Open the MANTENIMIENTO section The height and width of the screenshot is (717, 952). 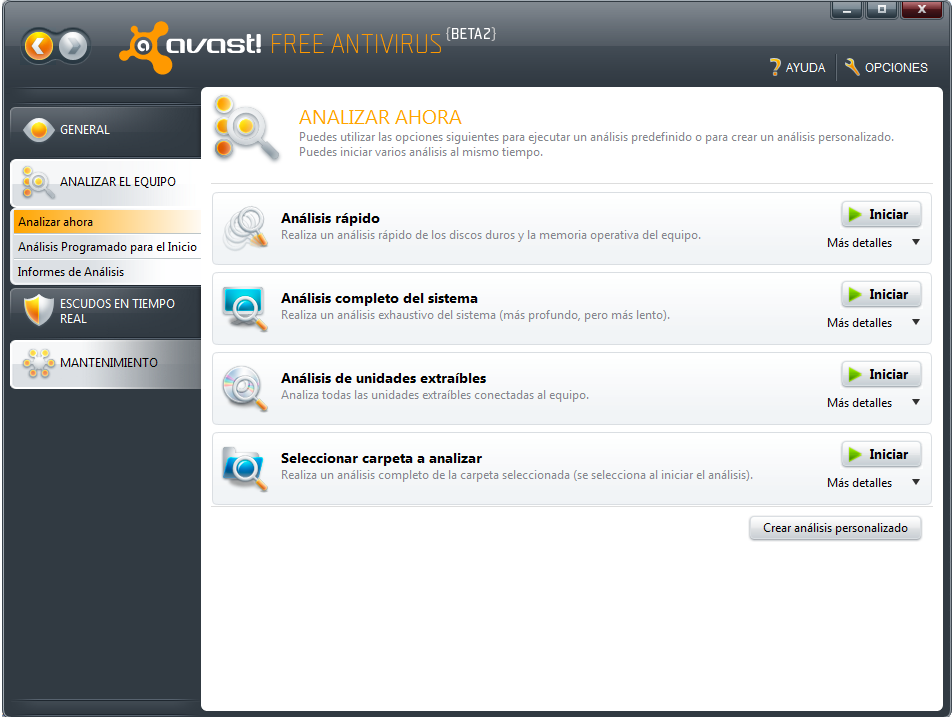[x=106, y=363]
